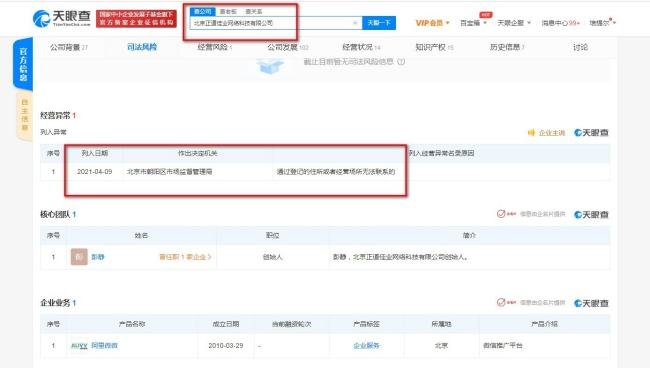Open the 百宝箱 dropdown menu
650x368 pixels.
point(473,23)
